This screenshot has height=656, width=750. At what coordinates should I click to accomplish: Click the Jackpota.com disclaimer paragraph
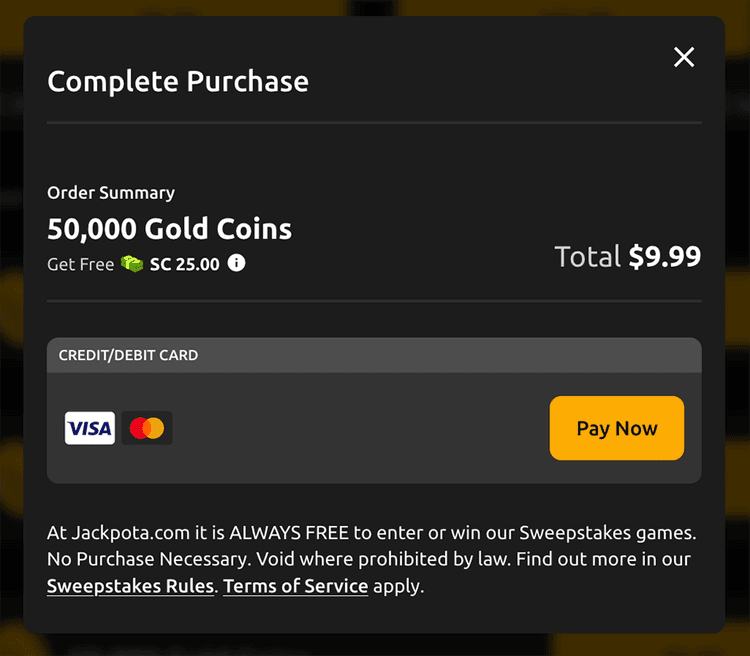click(x=372, y=559)
